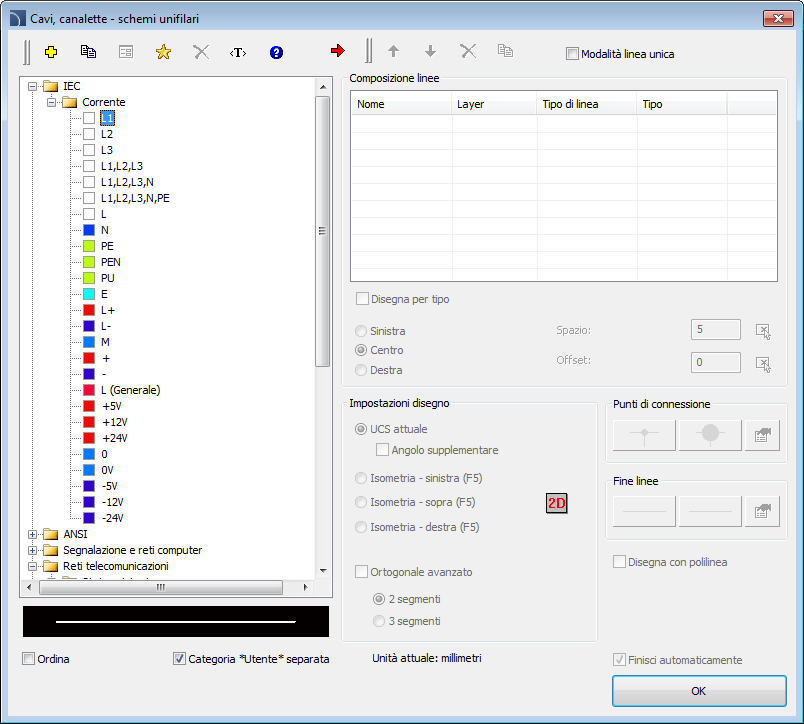Select the +24V tree item

click(x=115, y=438)
